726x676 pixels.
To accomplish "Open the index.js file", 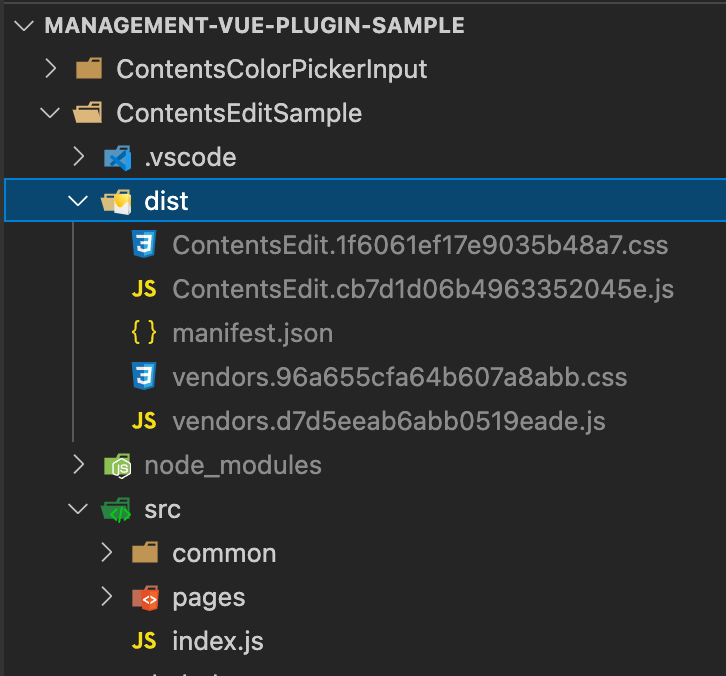I will click(217, 641).
